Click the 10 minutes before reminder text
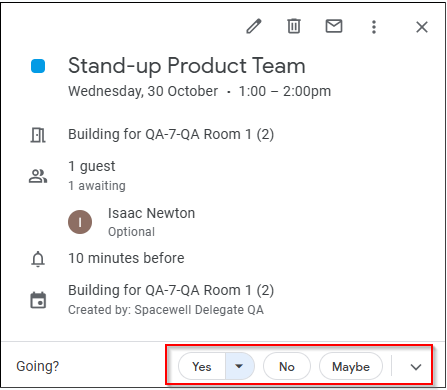Image resolution: width=447 pixels, height=390 pixels. tap(126, 258)
